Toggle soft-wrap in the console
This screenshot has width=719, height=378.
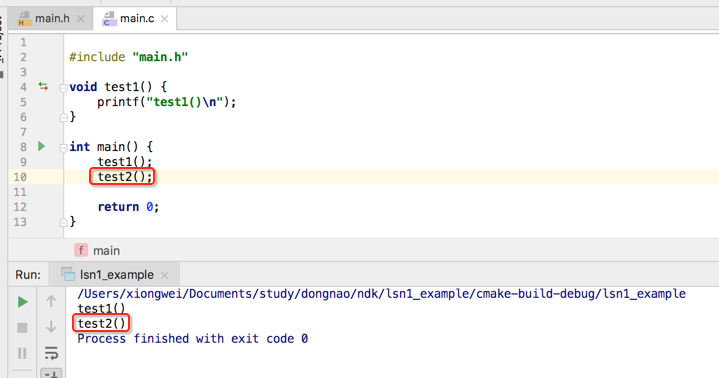51,353
